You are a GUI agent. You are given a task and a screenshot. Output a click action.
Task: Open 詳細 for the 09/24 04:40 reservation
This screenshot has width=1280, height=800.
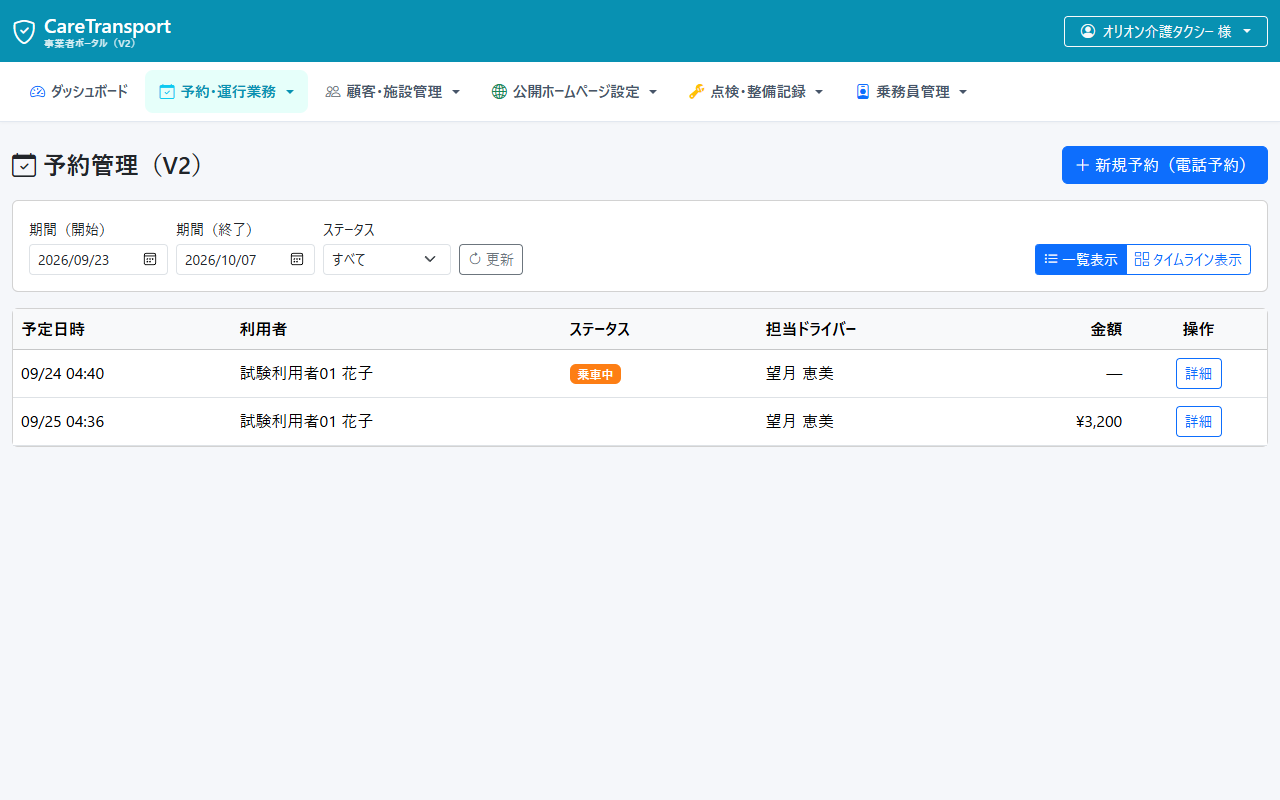pyautogui.click(x=1199, y=374)
